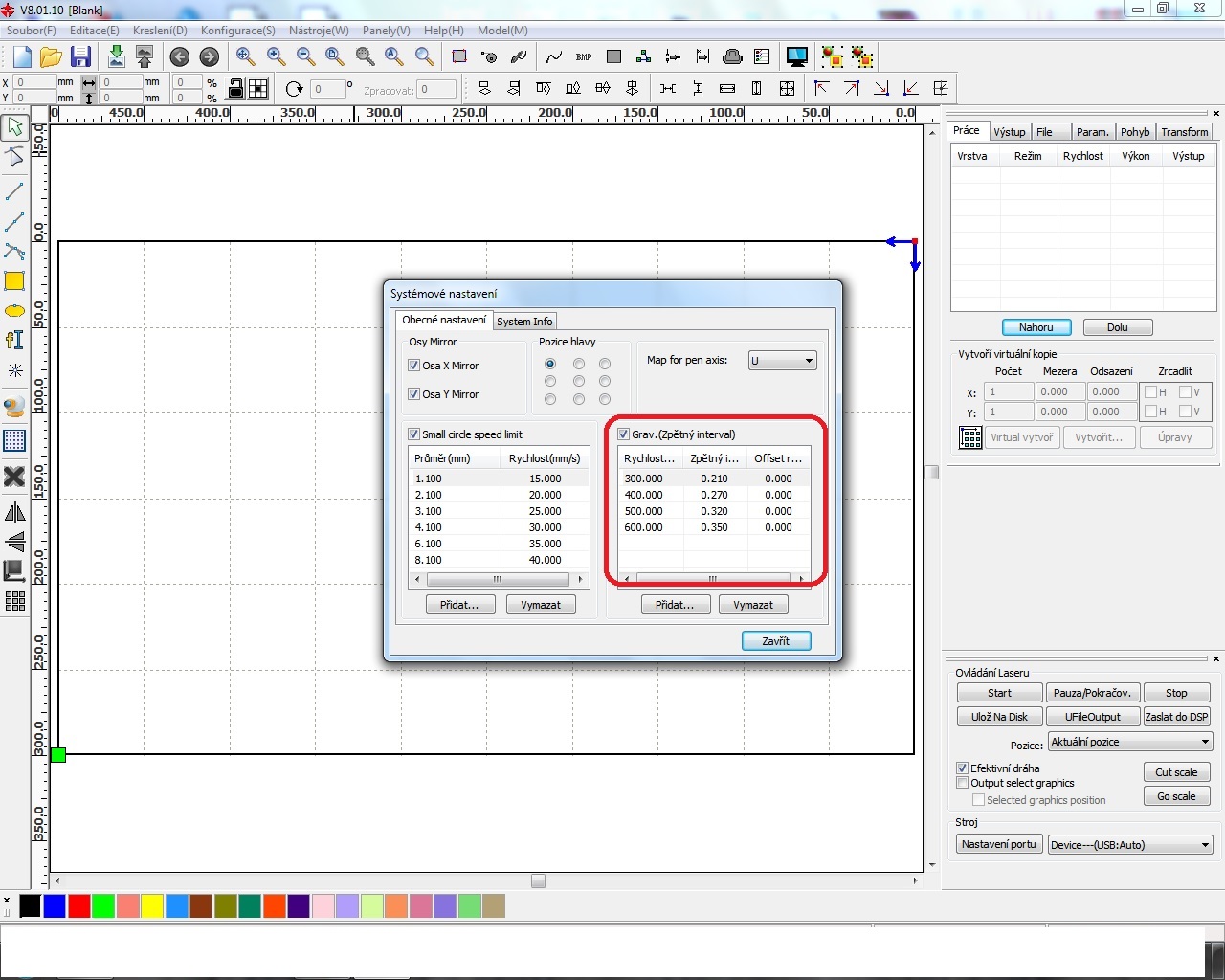Click the zoom in magnifier icon
The image size is (1225, 980).
point(276,56)
